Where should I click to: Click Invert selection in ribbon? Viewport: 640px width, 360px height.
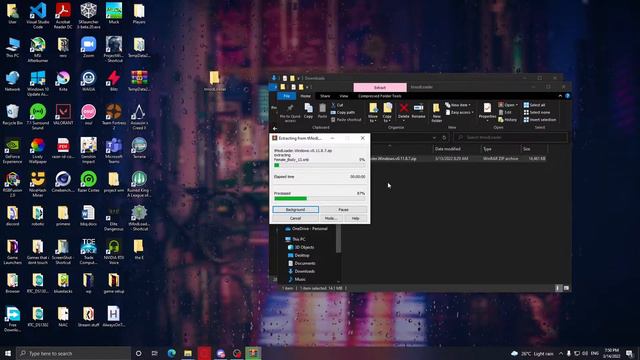(x=540, y=120)
